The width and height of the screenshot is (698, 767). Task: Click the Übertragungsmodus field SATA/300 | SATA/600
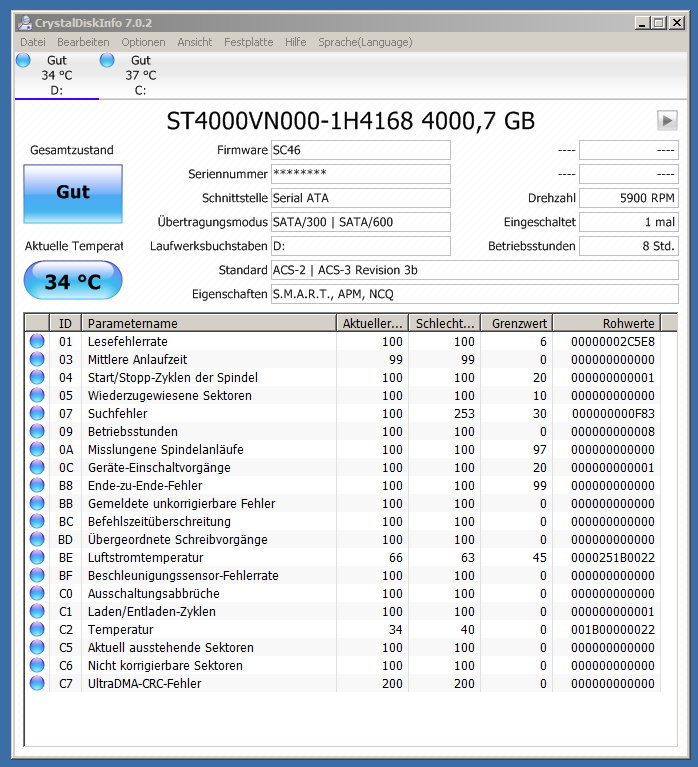(x=361, y=222)
